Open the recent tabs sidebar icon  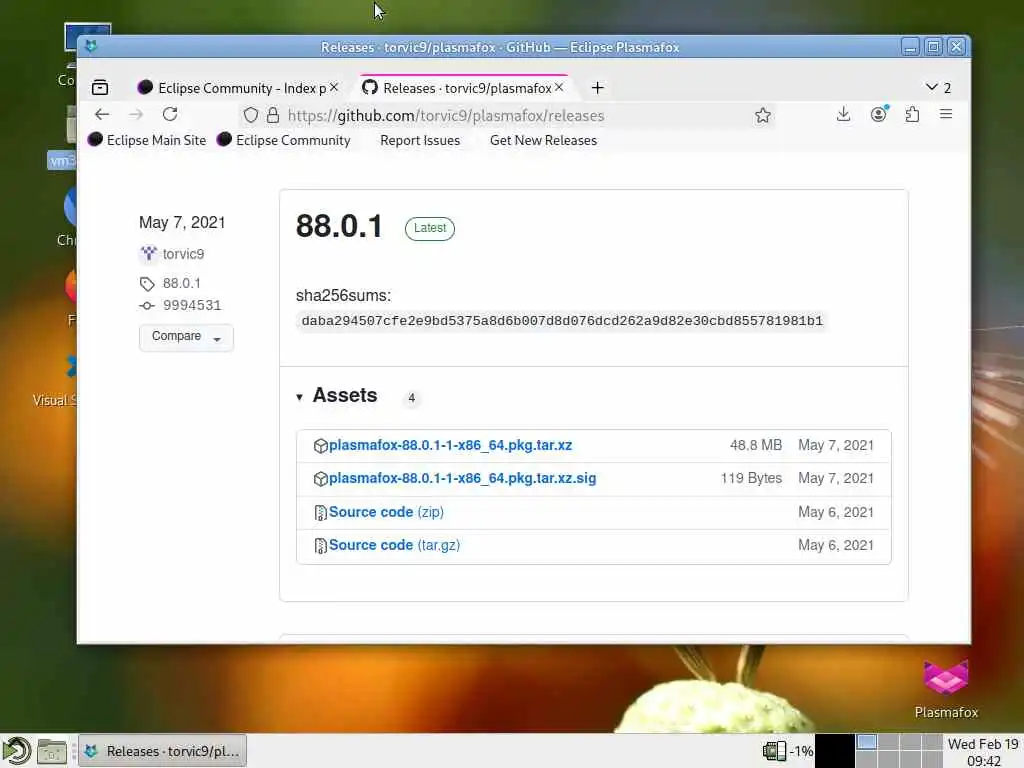tap(100, 88)
